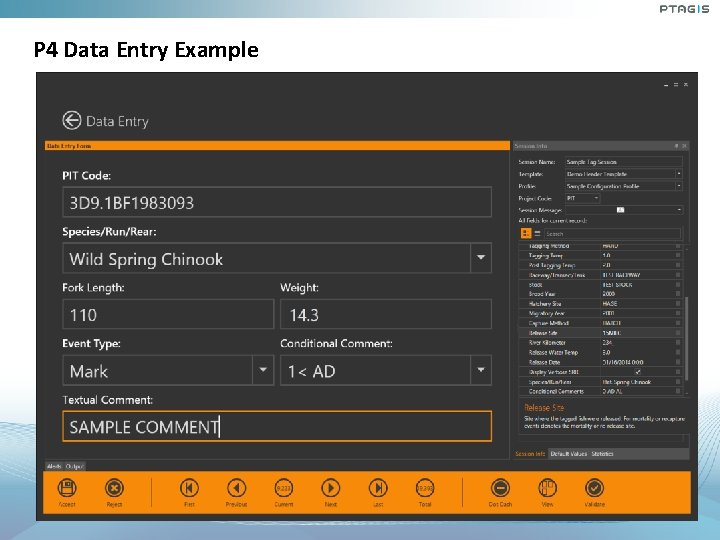The width and height of the screenshot is (720, 540).
Task: Click the Textual Comment input field
Action: (277, 426)
